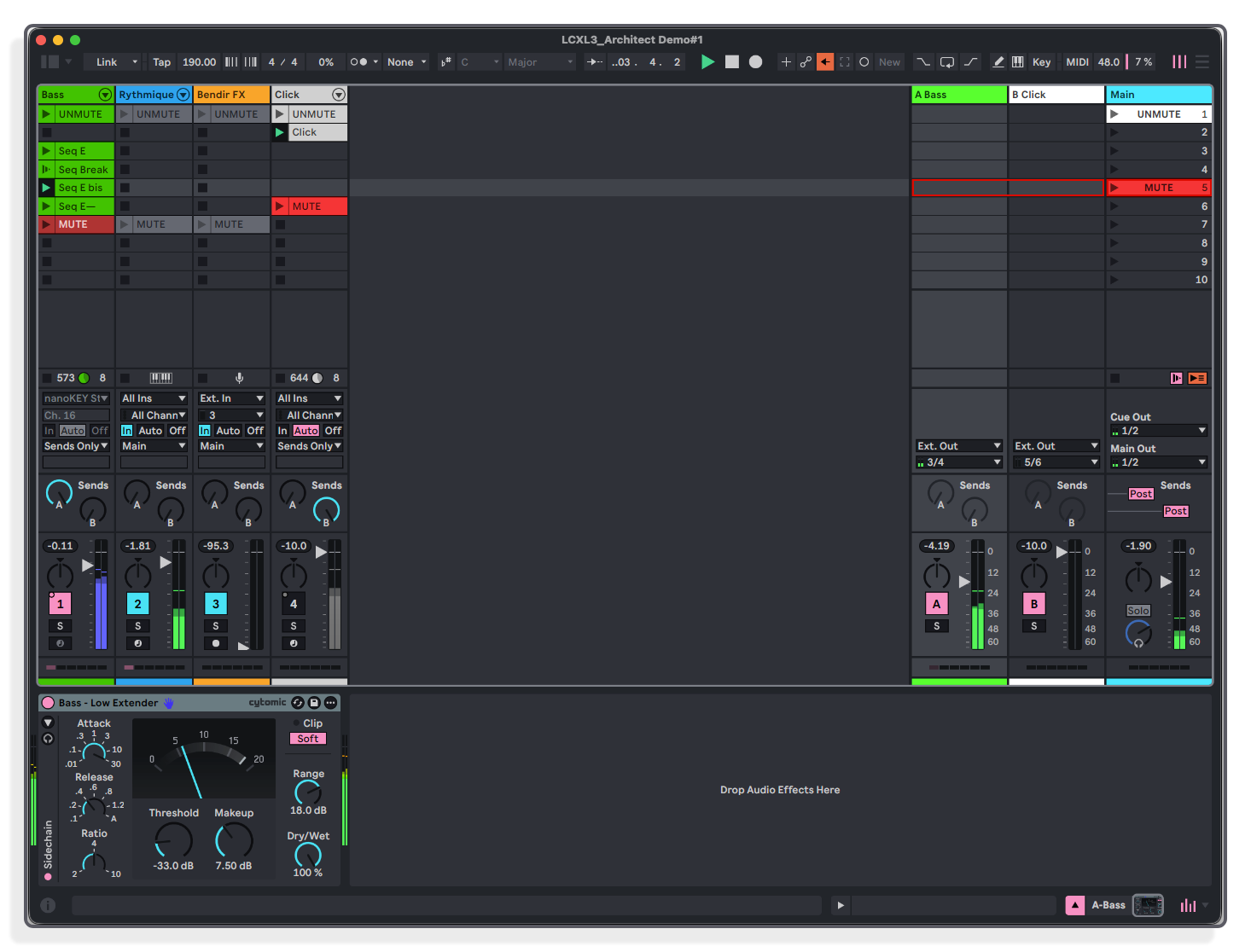This screenshot has height=952, width=1251.
Task: Arm the Bendir FX track record button
Action: tap(215, 643)
